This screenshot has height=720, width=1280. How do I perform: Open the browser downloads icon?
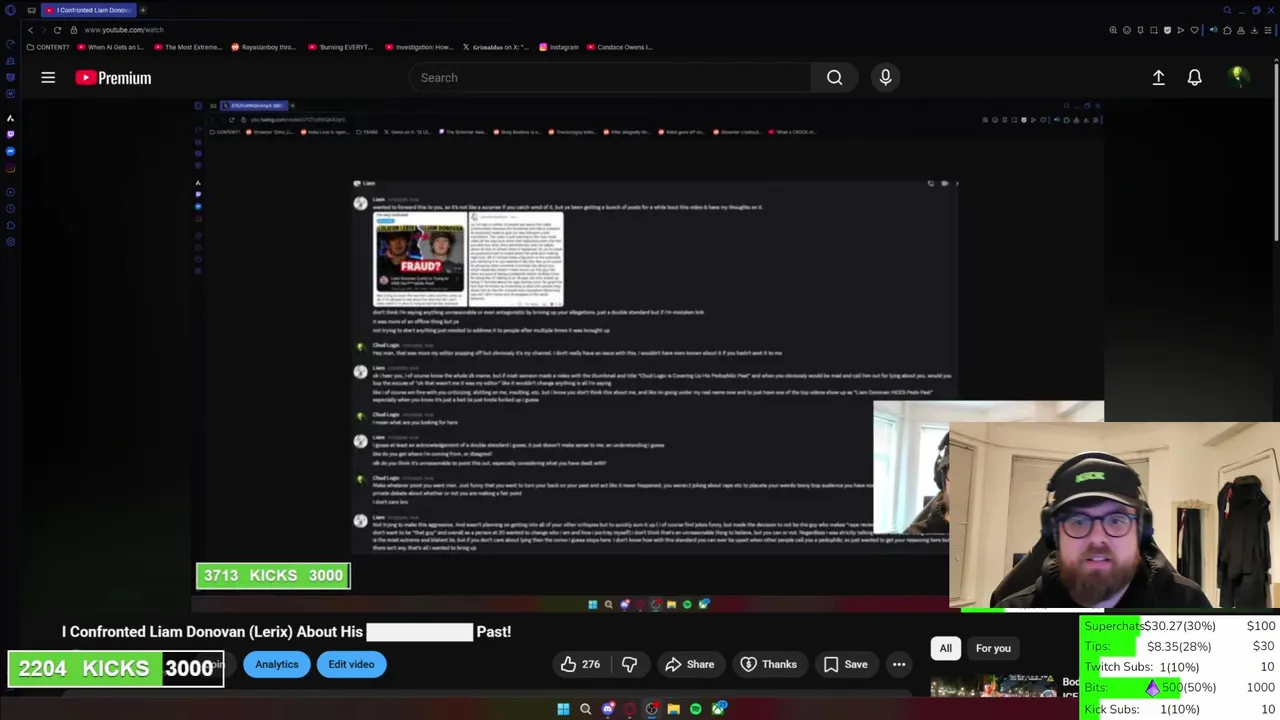[x=1254, y=30]
